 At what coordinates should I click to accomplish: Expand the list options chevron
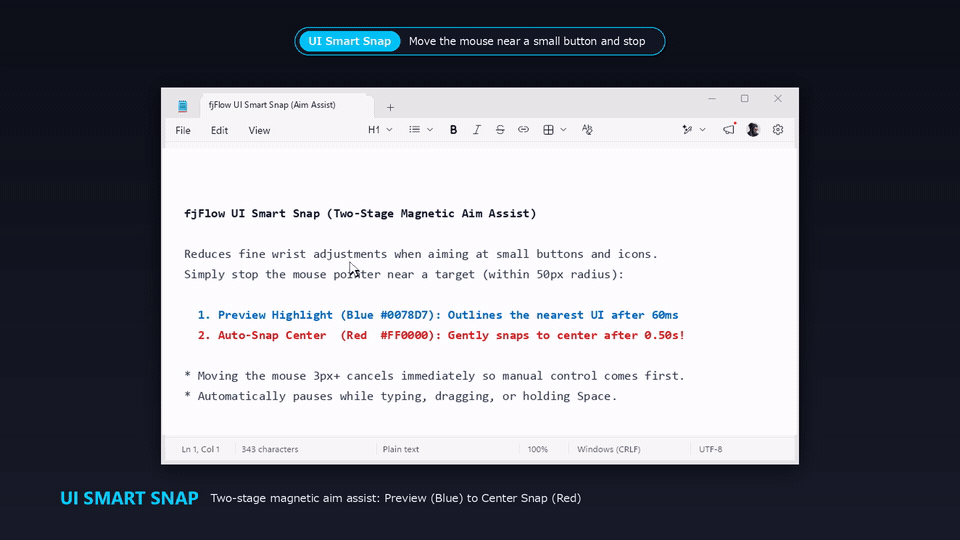point(430,130)
